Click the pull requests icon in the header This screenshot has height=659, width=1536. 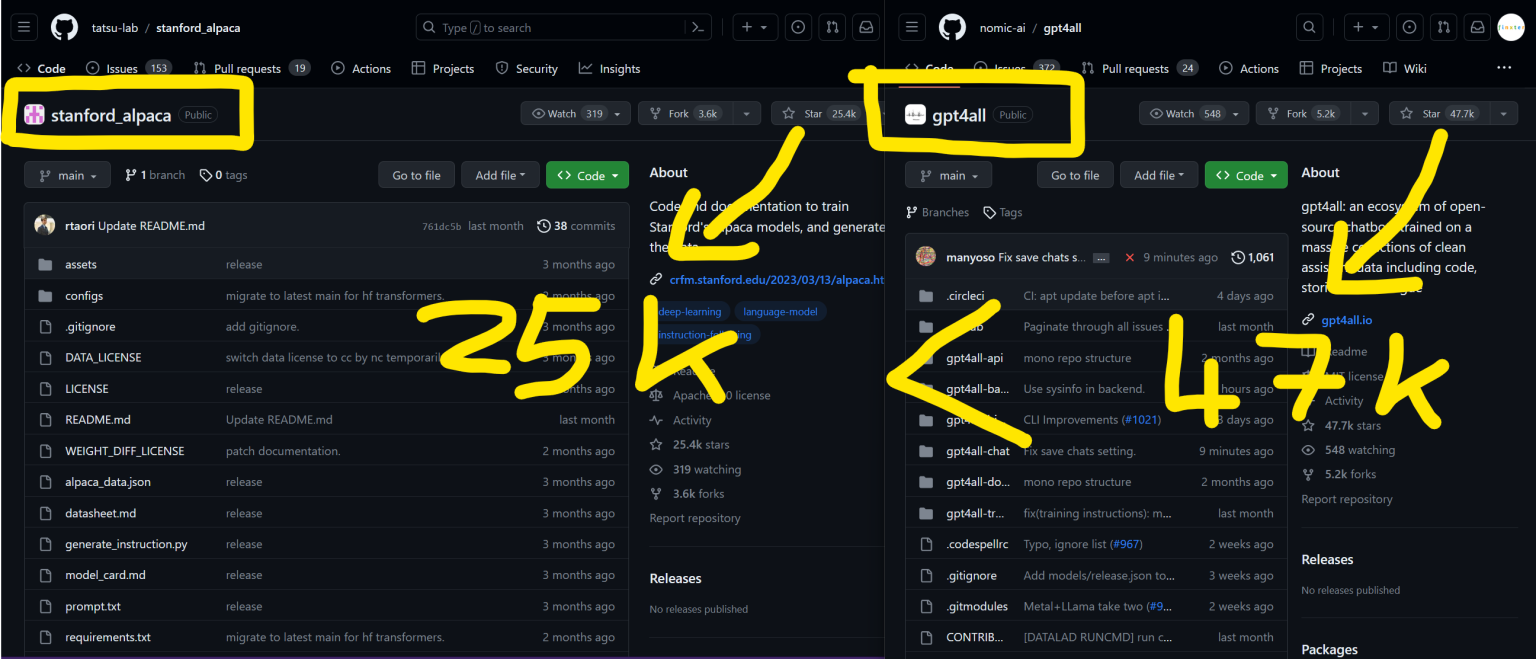tap(832, 27)
